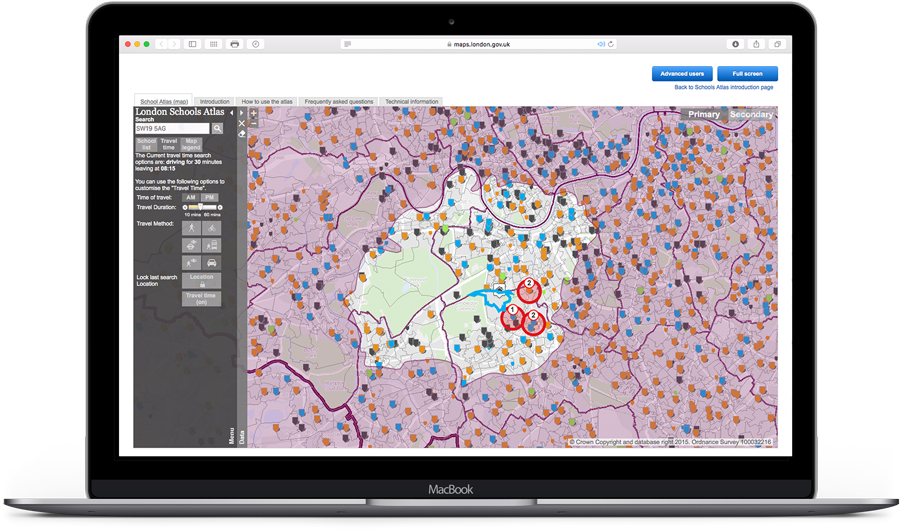This screenshot has width=900, height=530.
Task: Select the driving car travel method
Action: (212, 262)
